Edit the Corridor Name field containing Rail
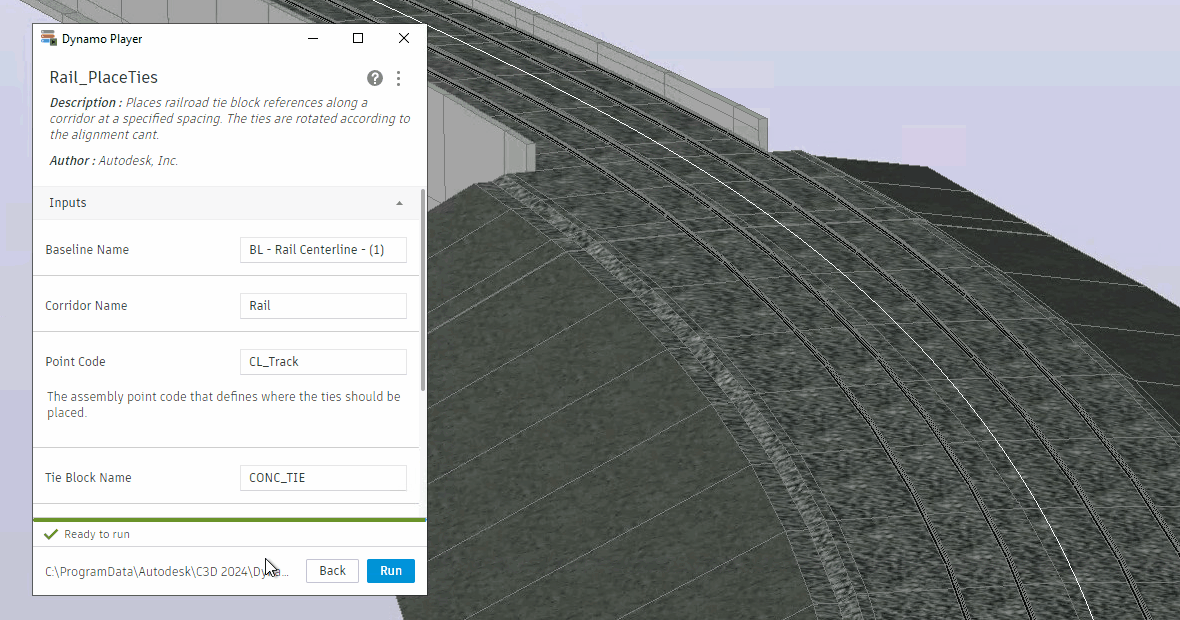Image resolution: width=1180 pixels, height=620 pixels. coord(323,306)
